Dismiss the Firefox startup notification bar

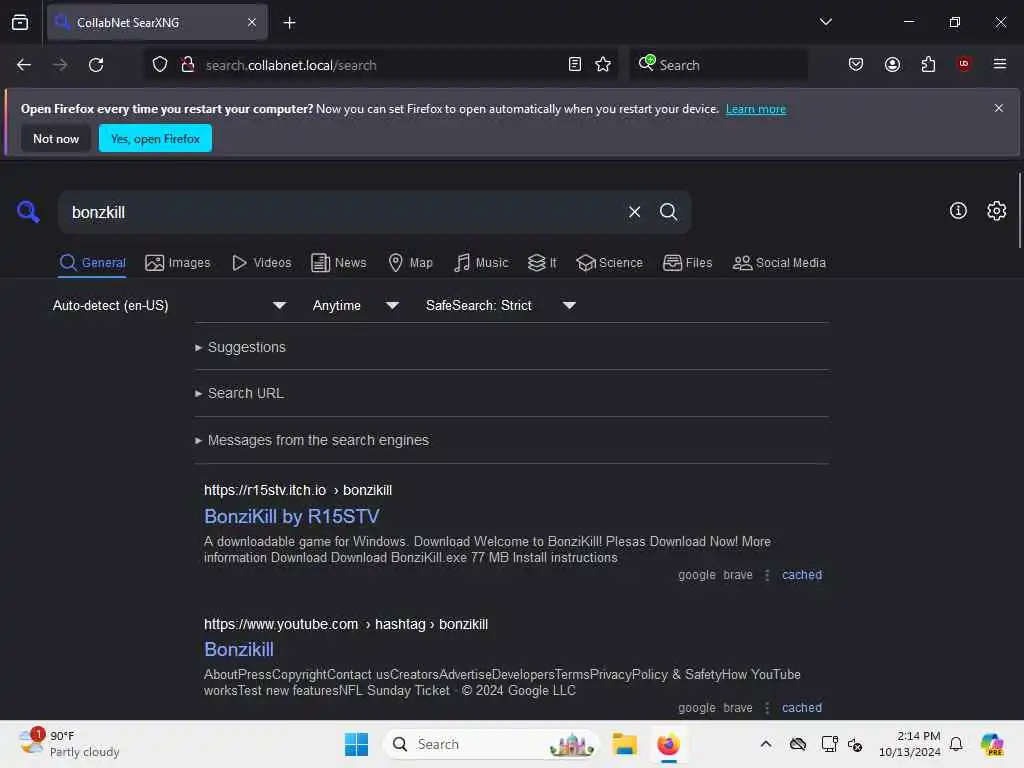coord(999,108)
